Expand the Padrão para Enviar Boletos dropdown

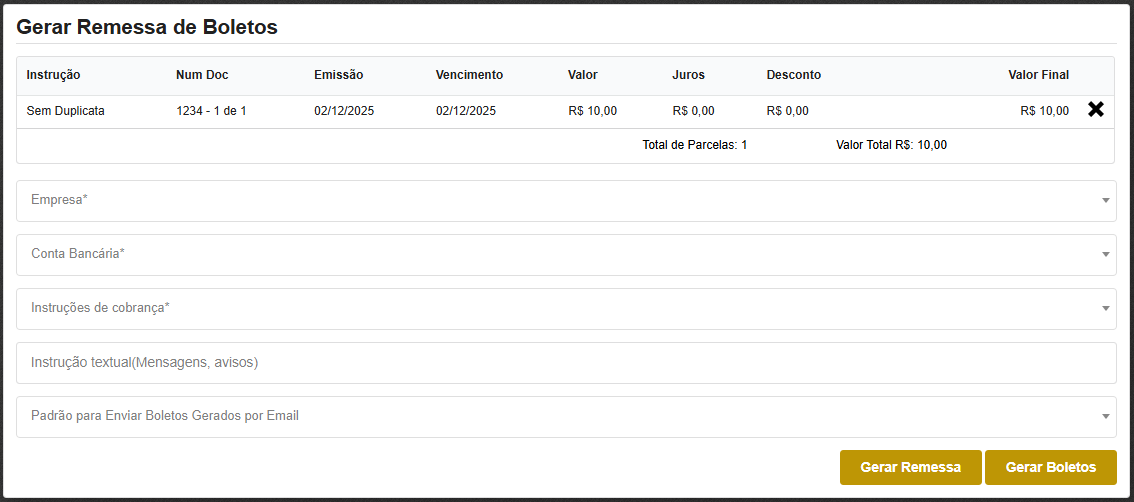pyautogui.click(x=565, y=417)
